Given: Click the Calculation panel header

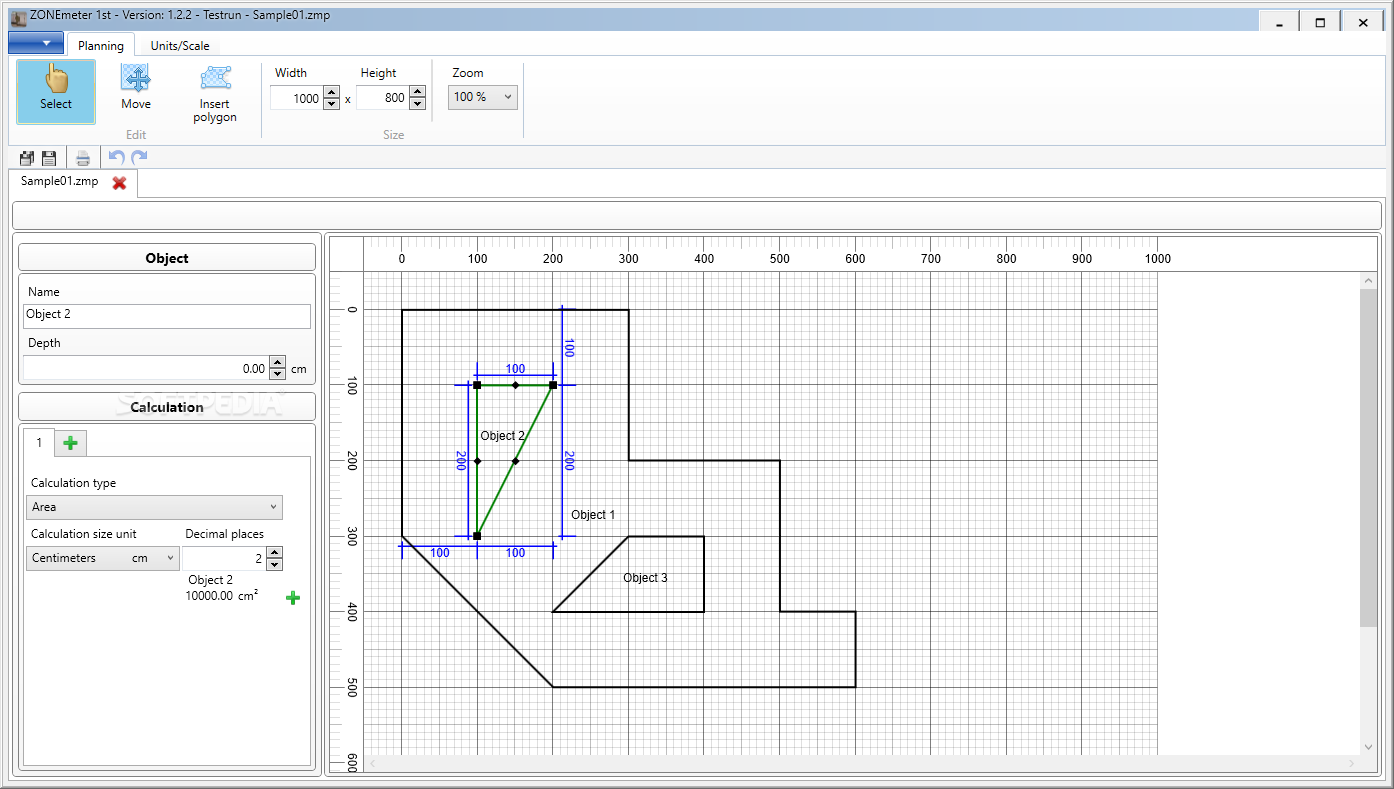Looking at the screenshot, I should point(167,407).
